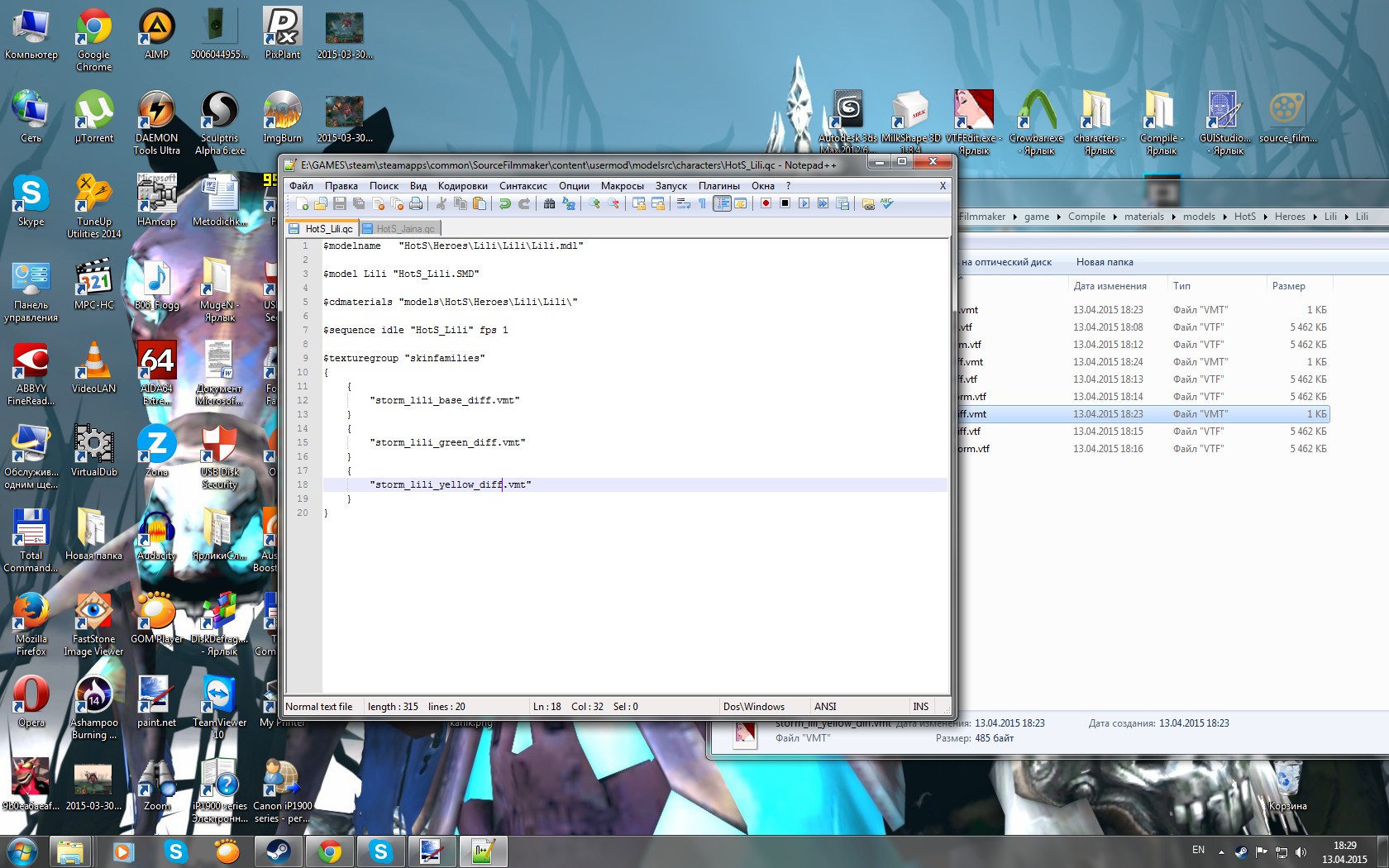Open the Replace toolbar icon
Image resolution: width=1389 pixels, height=868 pixels.
(568, 203)
